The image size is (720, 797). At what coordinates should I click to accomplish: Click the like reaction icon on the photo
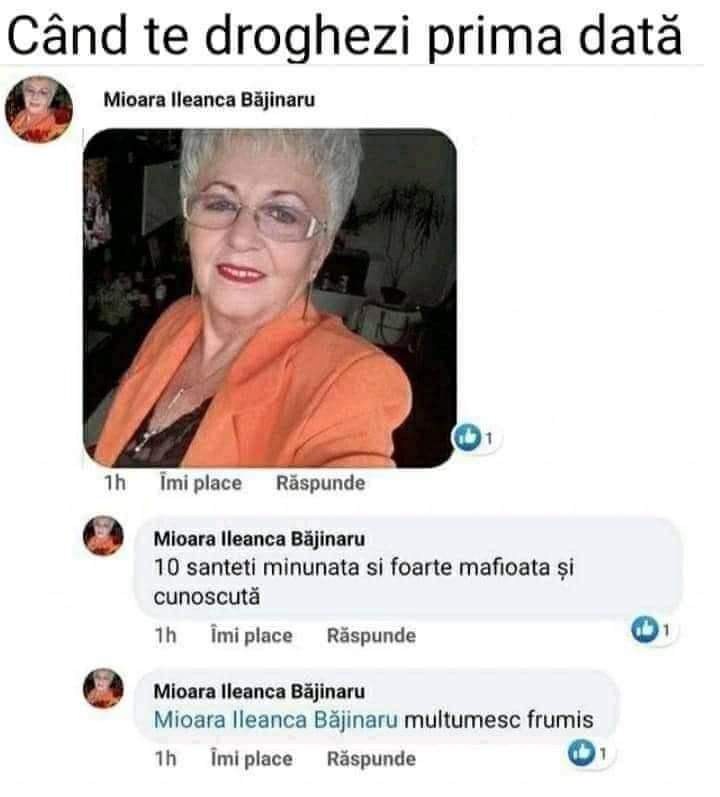coord(467,437)
